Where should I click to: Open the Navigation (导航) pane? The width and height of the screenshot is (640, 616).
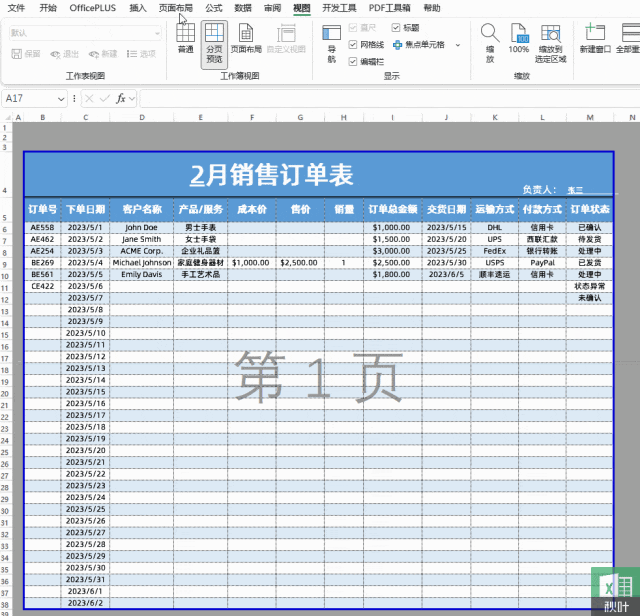tap(331, 44)
